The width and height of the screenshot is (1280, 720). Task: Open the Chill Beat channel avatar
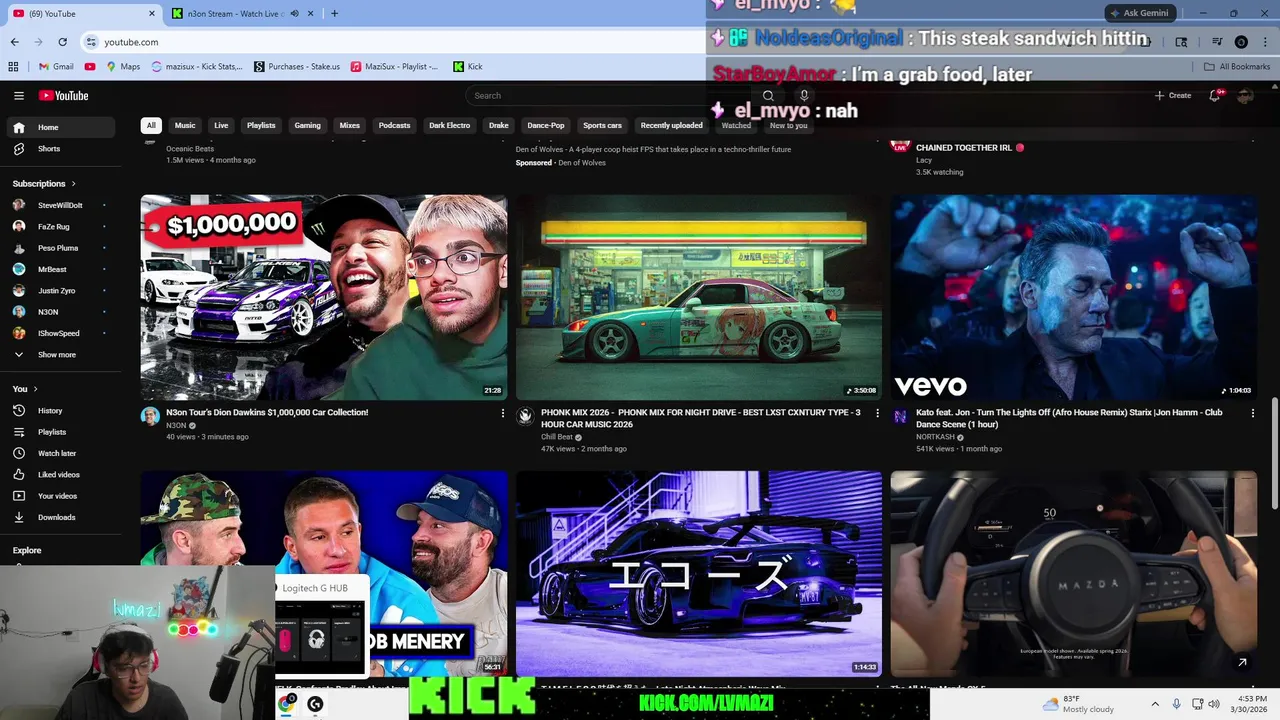(x=525, y=417)
